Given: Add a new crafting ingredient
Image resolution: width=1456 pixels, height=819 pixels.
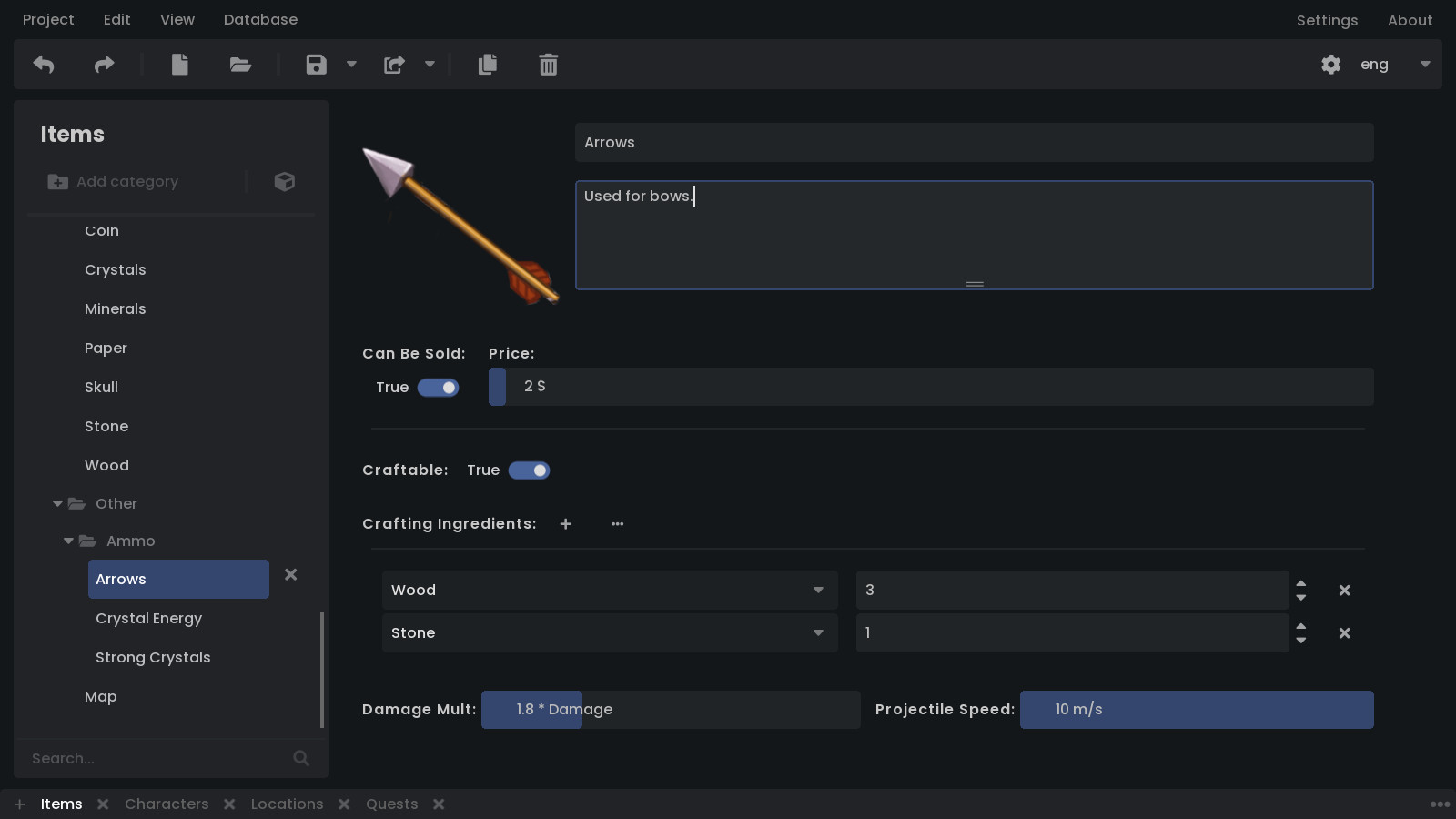Looking at the screenshot, I should (x=565, y=524).
